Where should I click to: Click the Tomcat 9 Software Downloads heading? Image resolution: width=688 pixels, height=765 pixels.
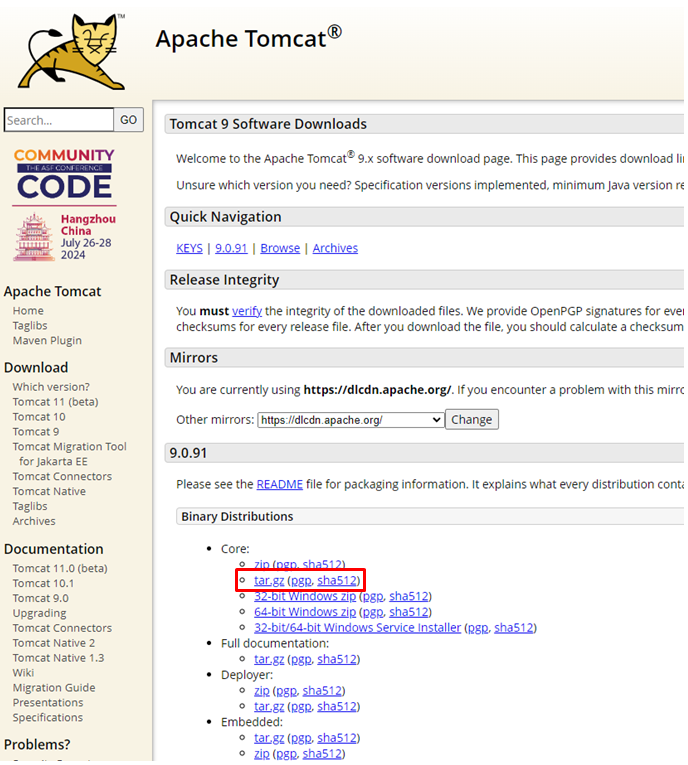(x=268, y=124)
